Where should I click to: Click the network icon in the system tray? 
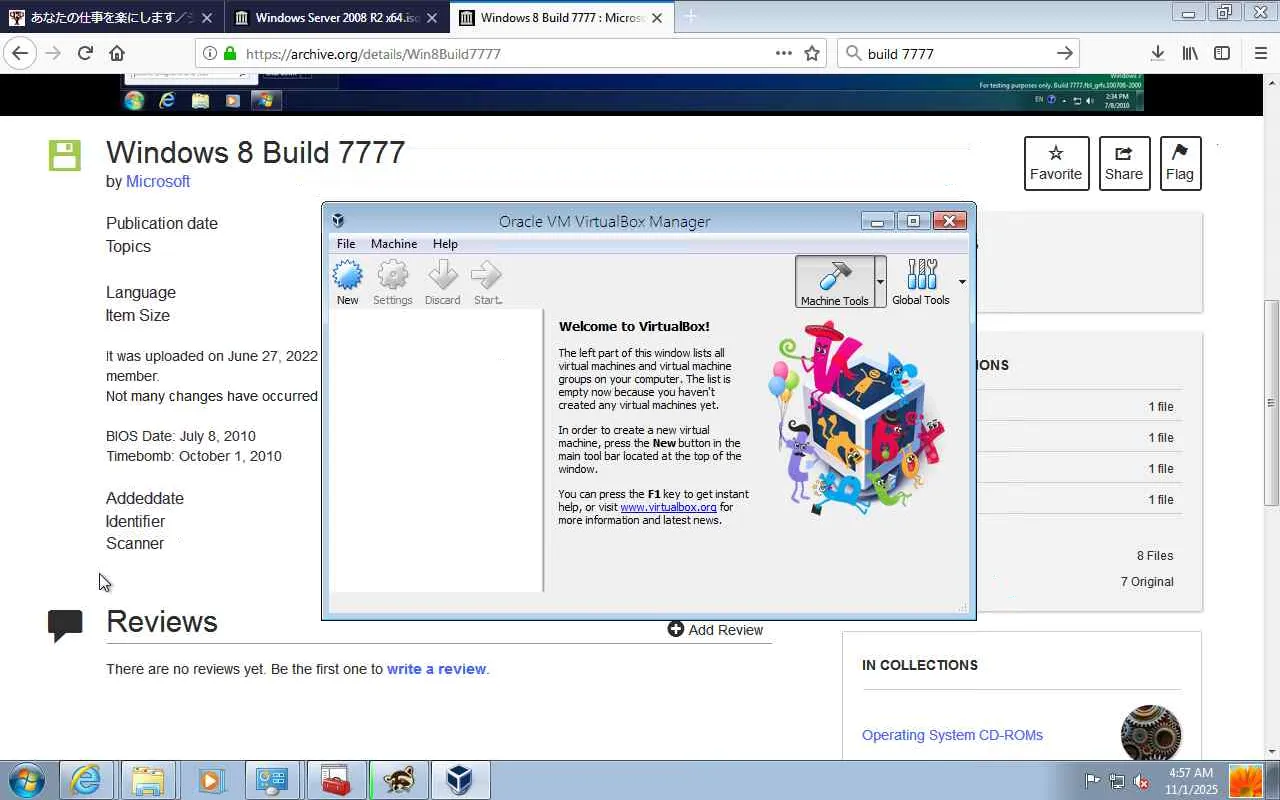coord(1117,781)
